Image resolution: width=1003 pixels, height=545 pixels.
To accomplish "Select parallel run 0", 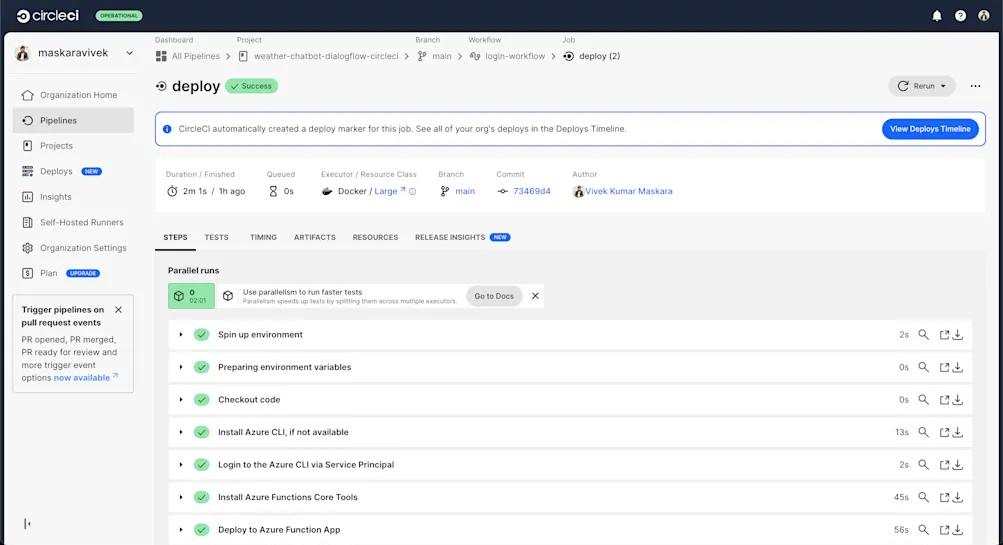I will 191,296.
